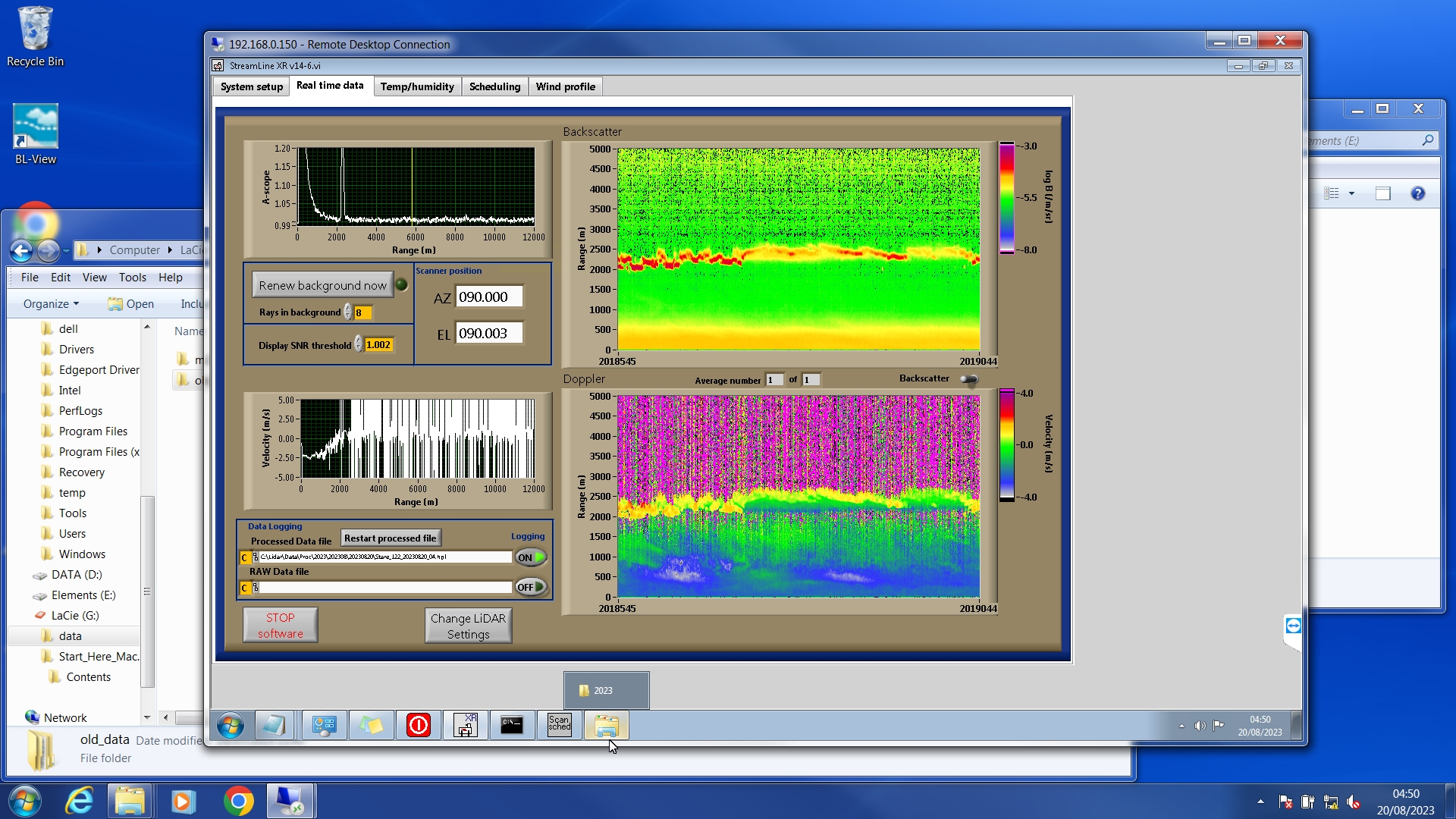Click Renew background now button
This screenshot has height=819, width=1456.
(x=322, y=285)
